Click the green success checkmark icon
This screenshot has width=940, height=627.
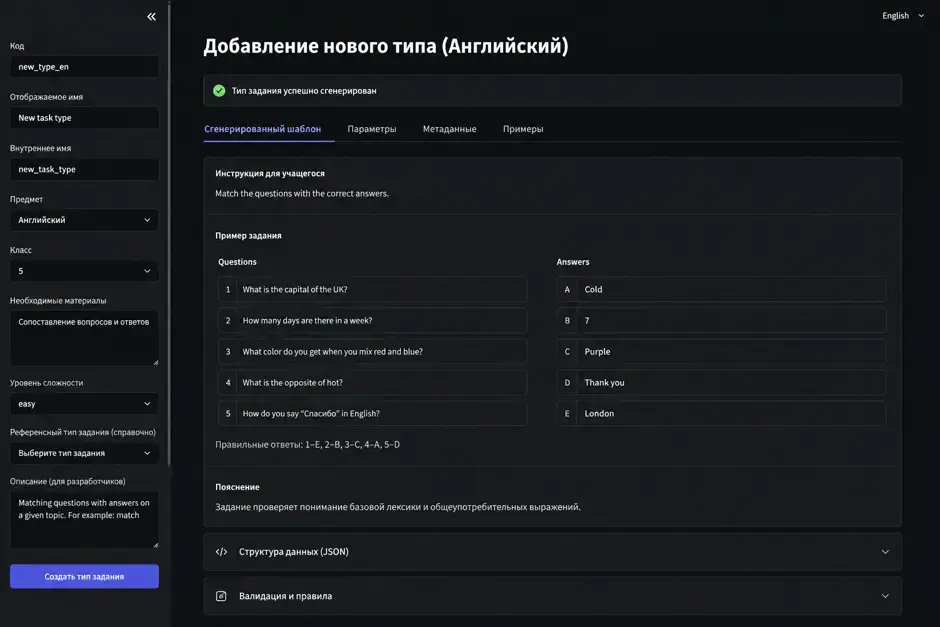(x=219, y=91)
